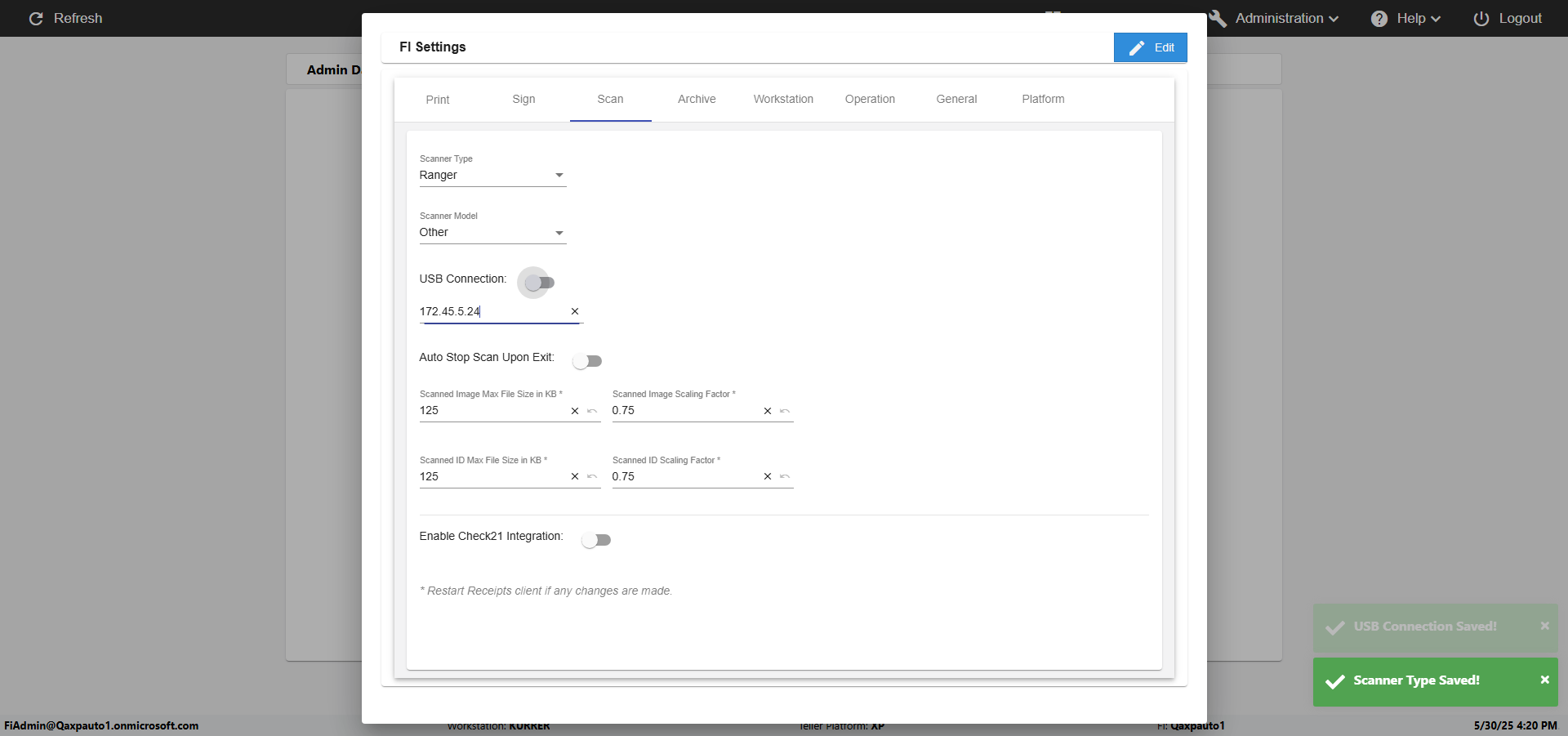Toggle Auto Stop Scan Upon Exit
The image size is (1568, 736).
587,361
